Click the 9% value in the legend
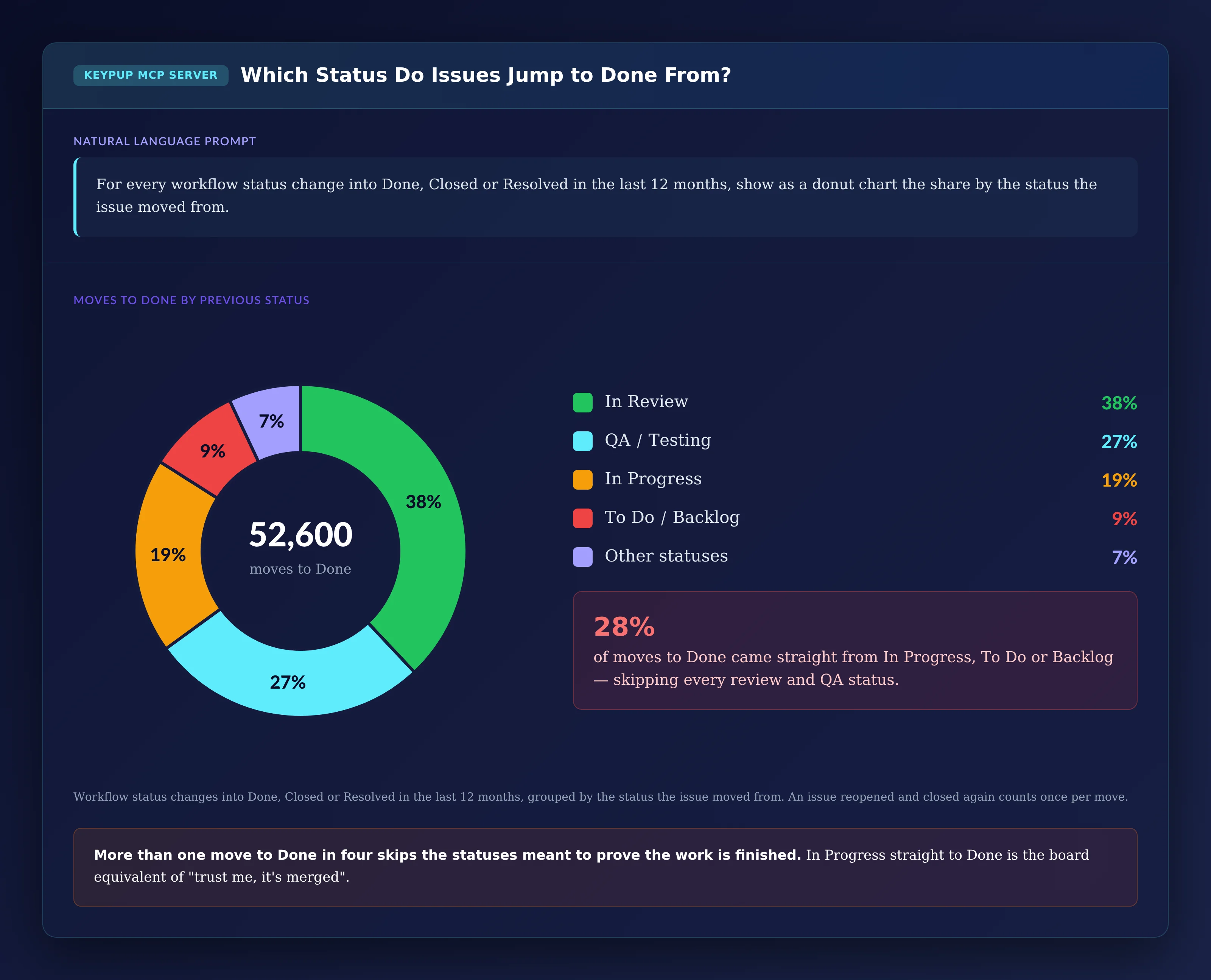 (x=1124, y=519)
